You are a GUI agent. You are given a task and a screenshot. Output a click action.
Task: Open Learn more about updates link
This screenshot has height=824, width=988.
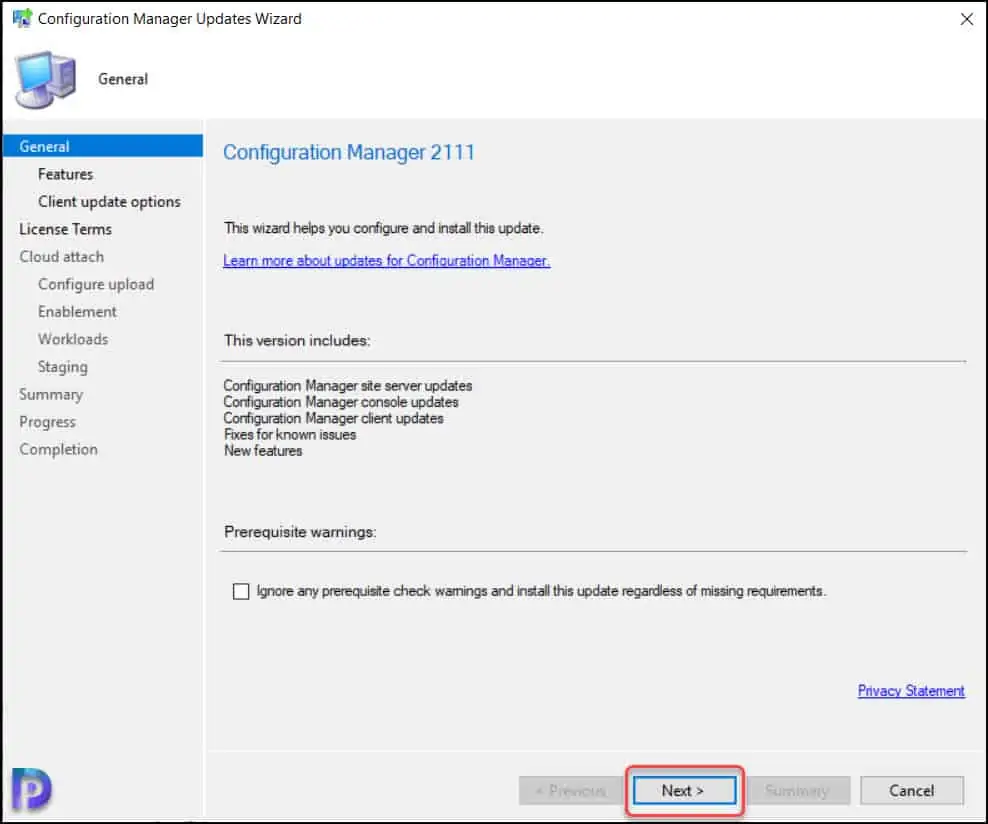pos(386,261)
